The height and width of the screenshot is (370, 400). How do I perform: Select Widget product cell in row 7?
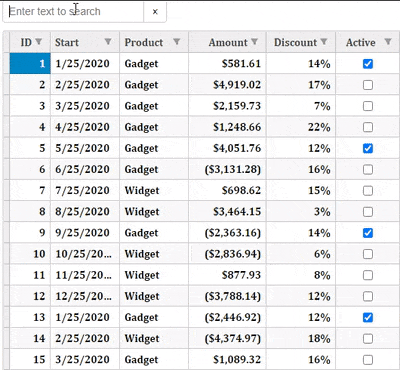[x=154, y=190]
